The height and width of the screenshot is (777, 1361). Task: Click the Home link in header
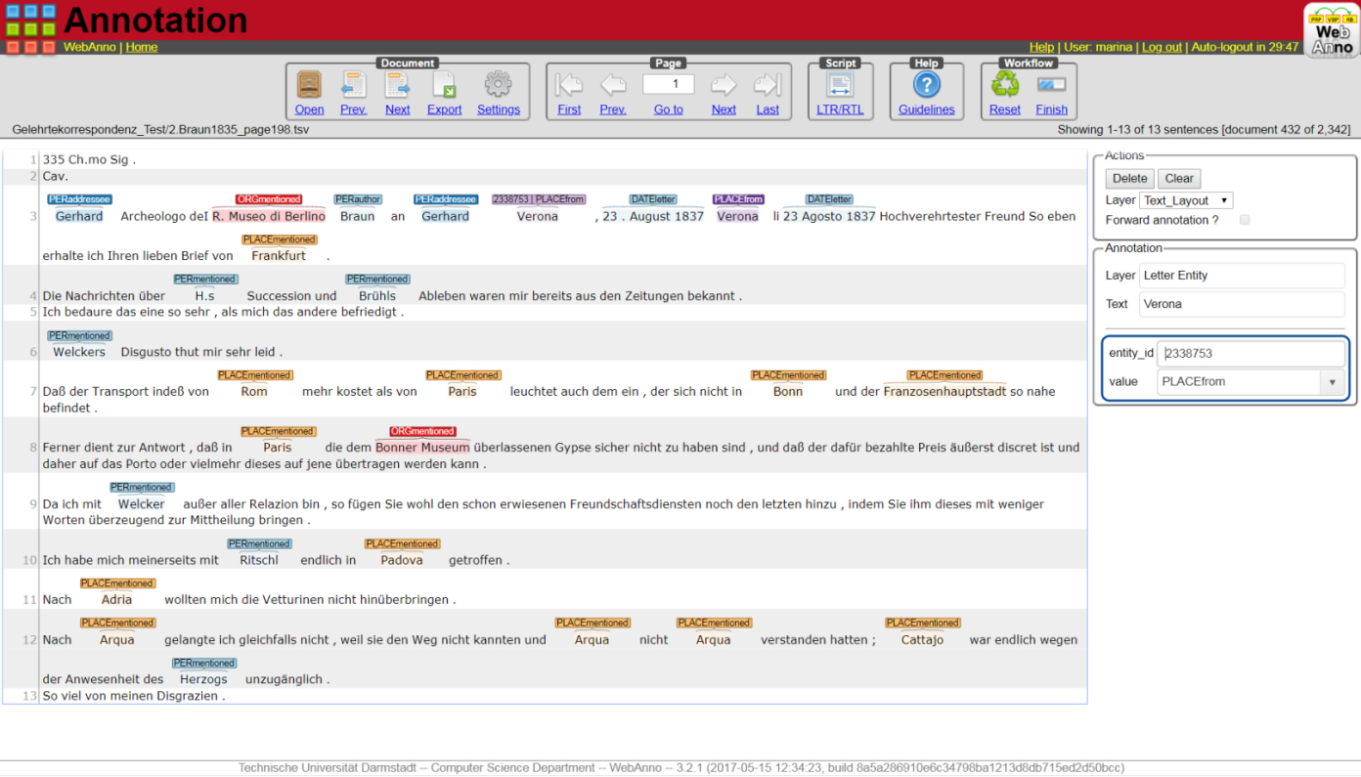coord(141,47)
